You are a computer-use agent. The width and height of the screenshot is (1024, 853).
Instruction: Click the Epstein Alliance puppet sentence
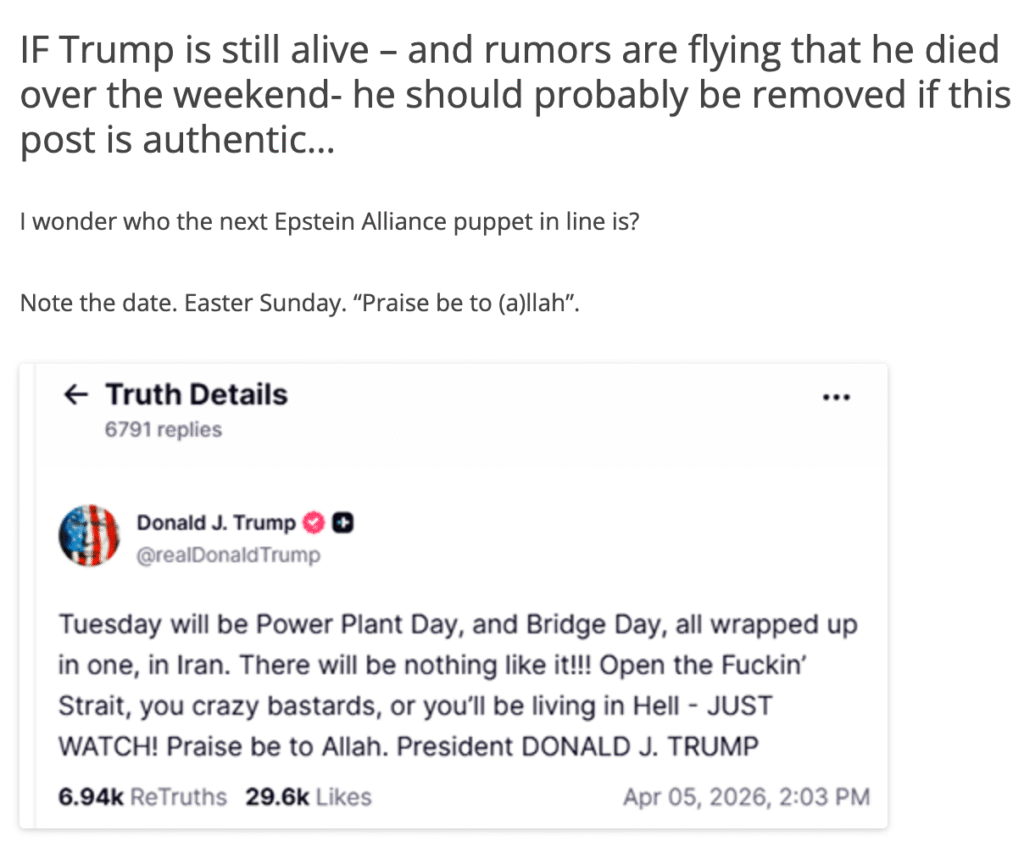(329, 221)
